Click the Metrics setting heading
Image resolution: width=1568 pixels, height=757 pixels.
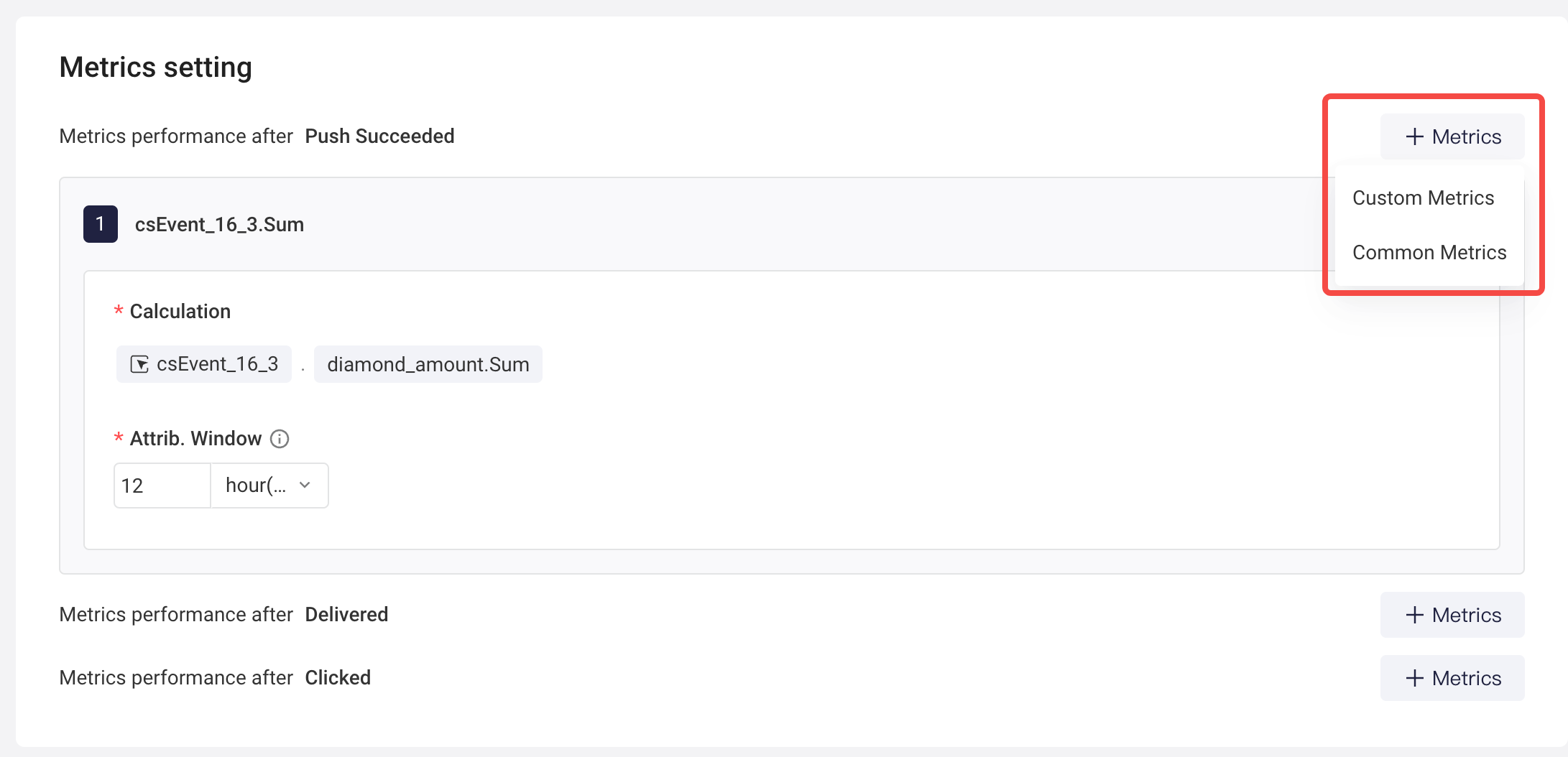pyautogui.click(x=155, y=68)
